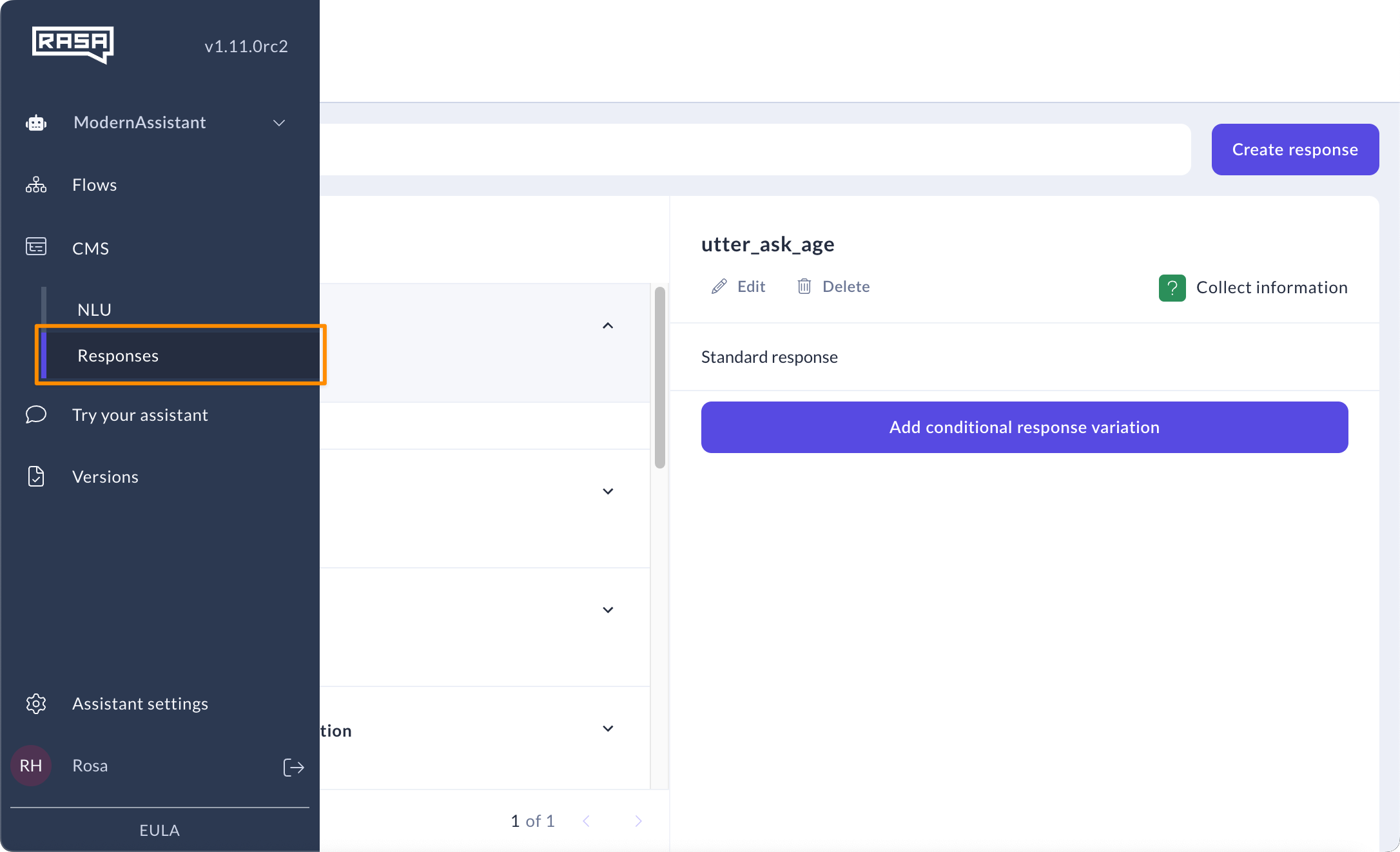
Task: Click the RH user avatar
Action: click(x=31, y=766)
